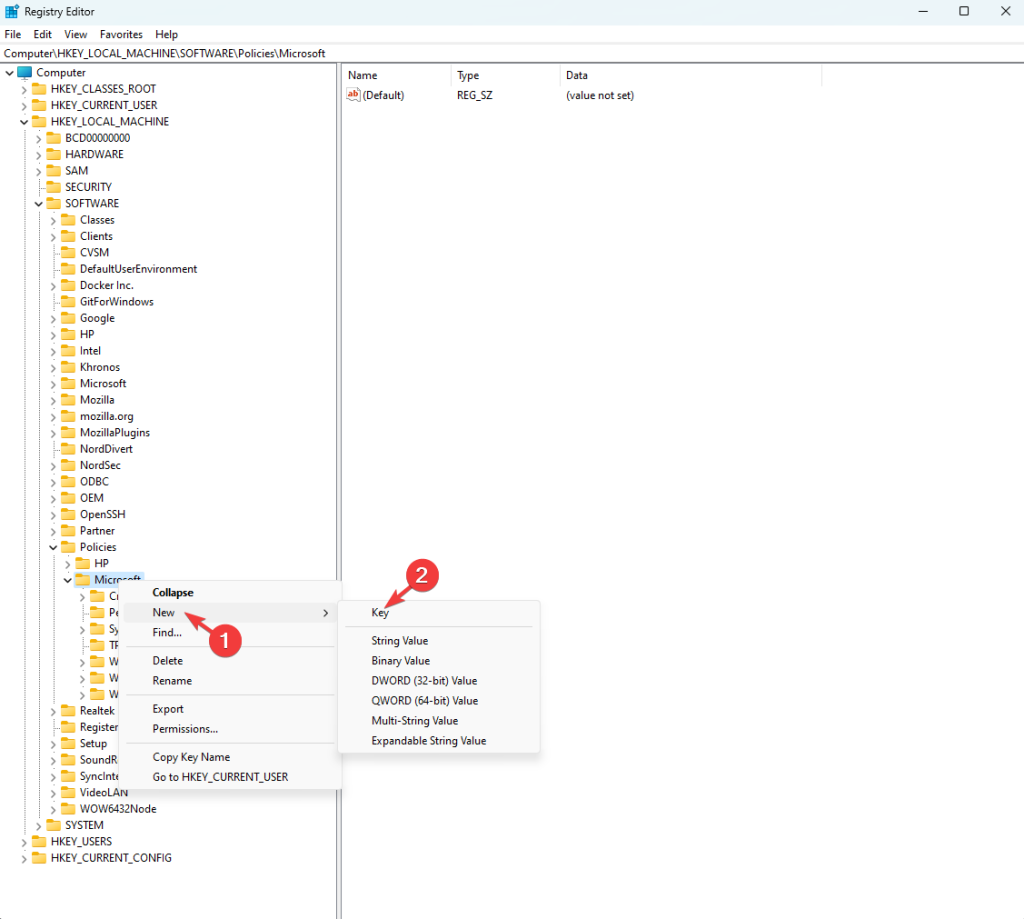The image size is (1024, 919).
Task: Click the OpenSSH folder icon
Action: 68,514
